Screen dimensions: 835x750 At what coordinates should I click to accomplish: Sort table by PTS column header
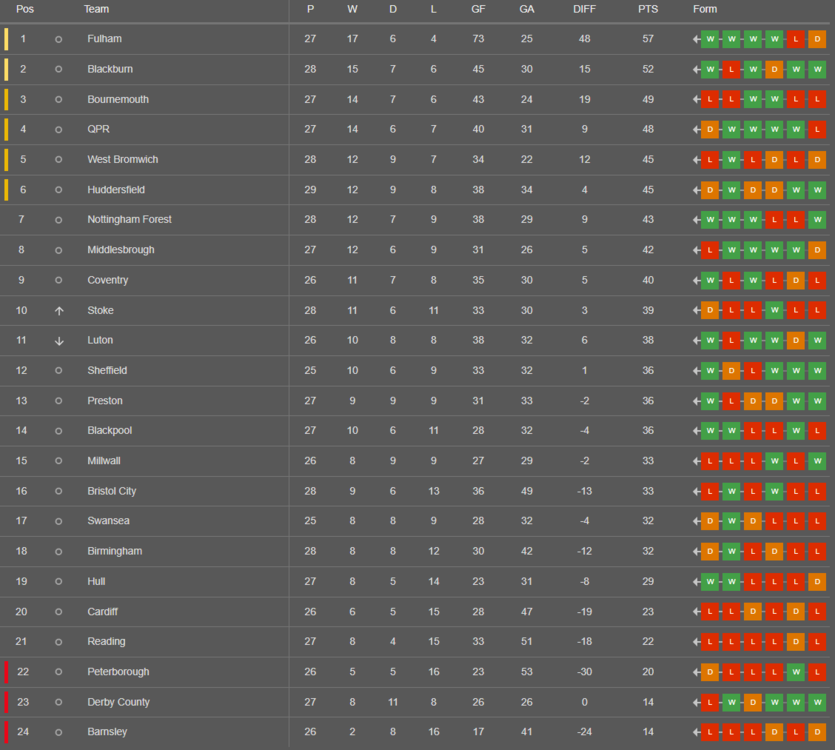[648, 9]
